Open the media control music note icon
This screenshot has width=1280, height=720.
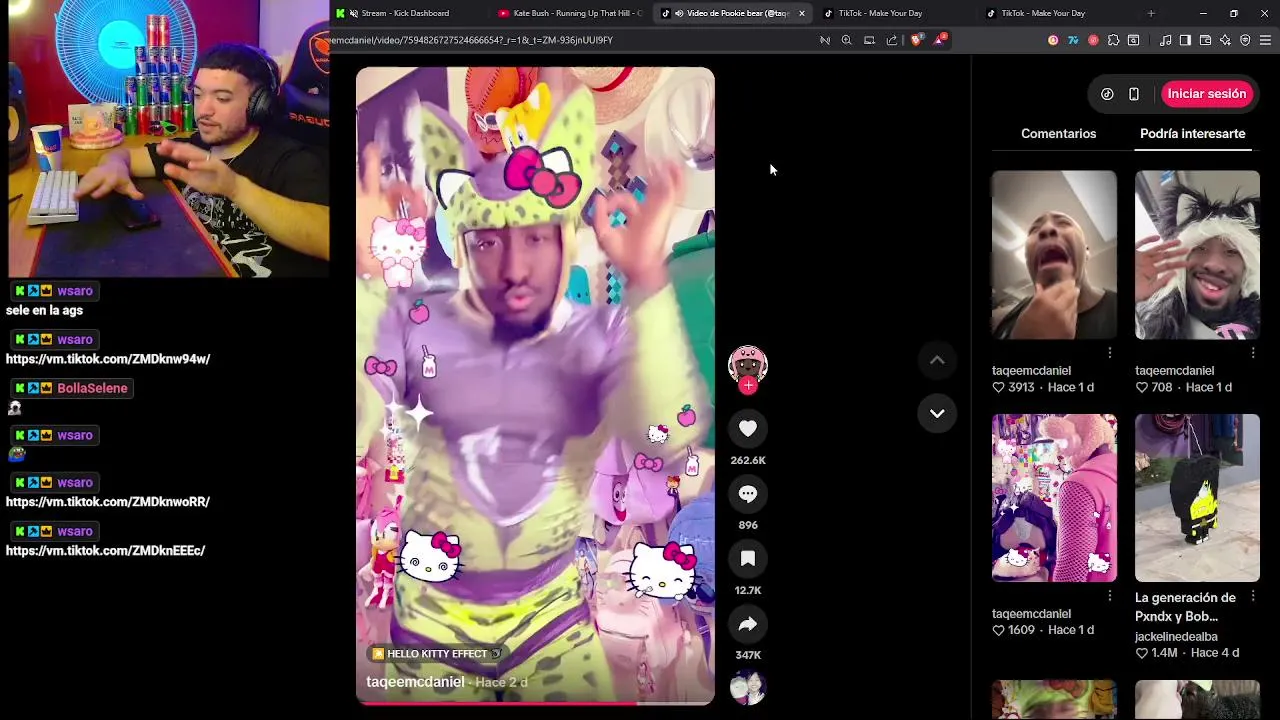click(x=1165, y=40)
